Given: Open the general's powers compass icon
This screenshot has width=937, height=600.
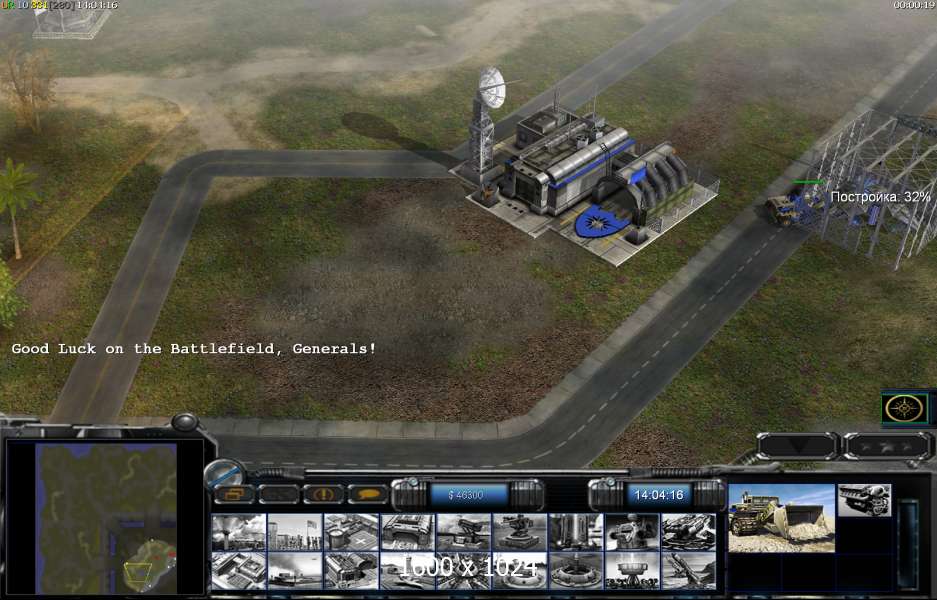Looking at the screenshot, I should click(x=905, y=409).
